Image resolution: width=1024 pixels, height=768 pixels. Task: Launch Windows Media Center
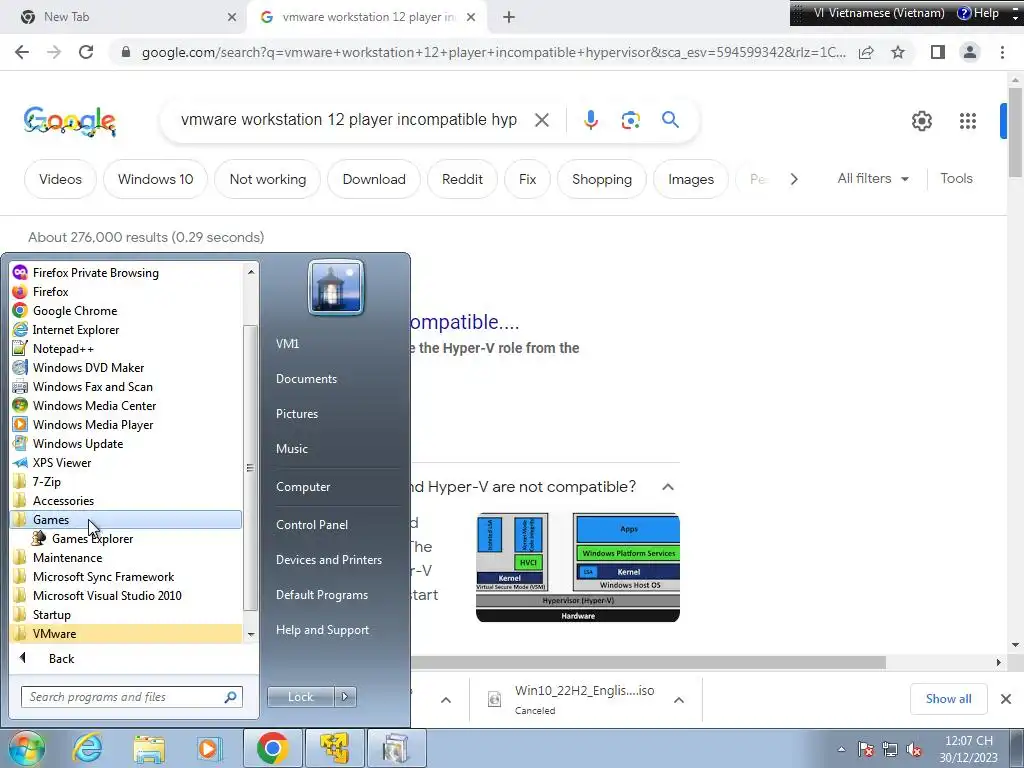click(94, 406)
